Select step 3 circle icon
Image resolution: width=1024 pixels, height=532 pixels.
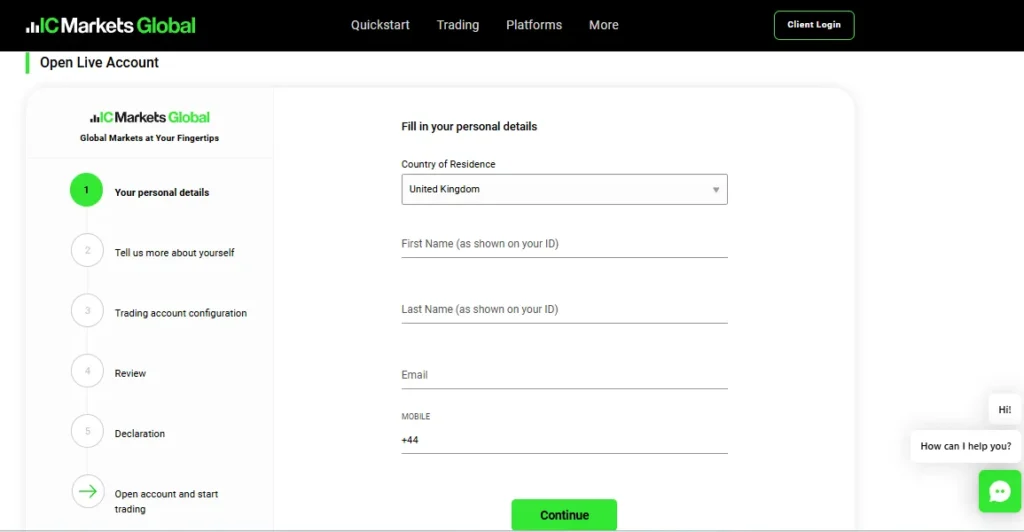[x=87, y=311]
